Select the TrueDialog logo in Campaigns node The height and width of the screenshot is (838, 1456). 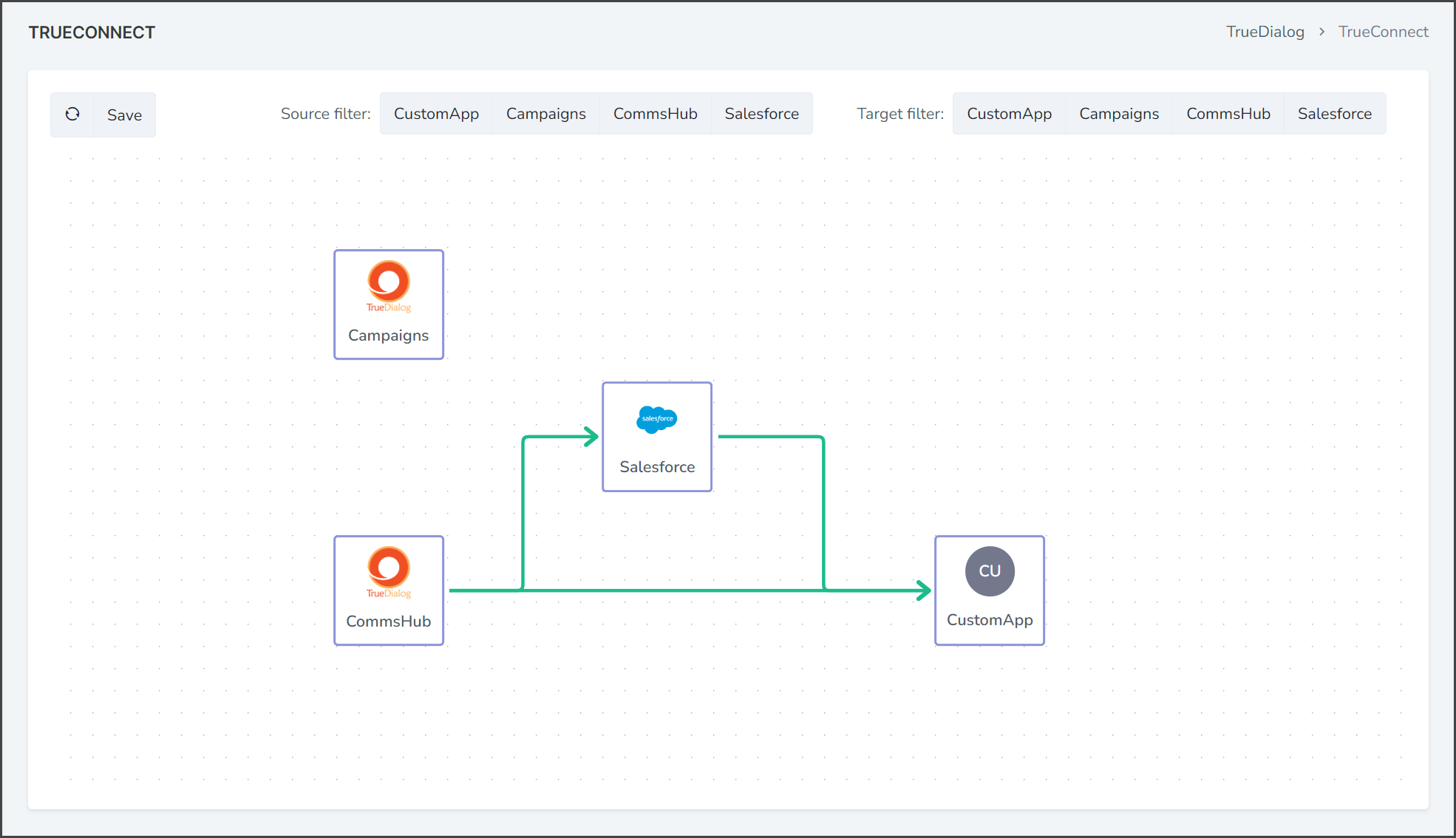[389, 287]
